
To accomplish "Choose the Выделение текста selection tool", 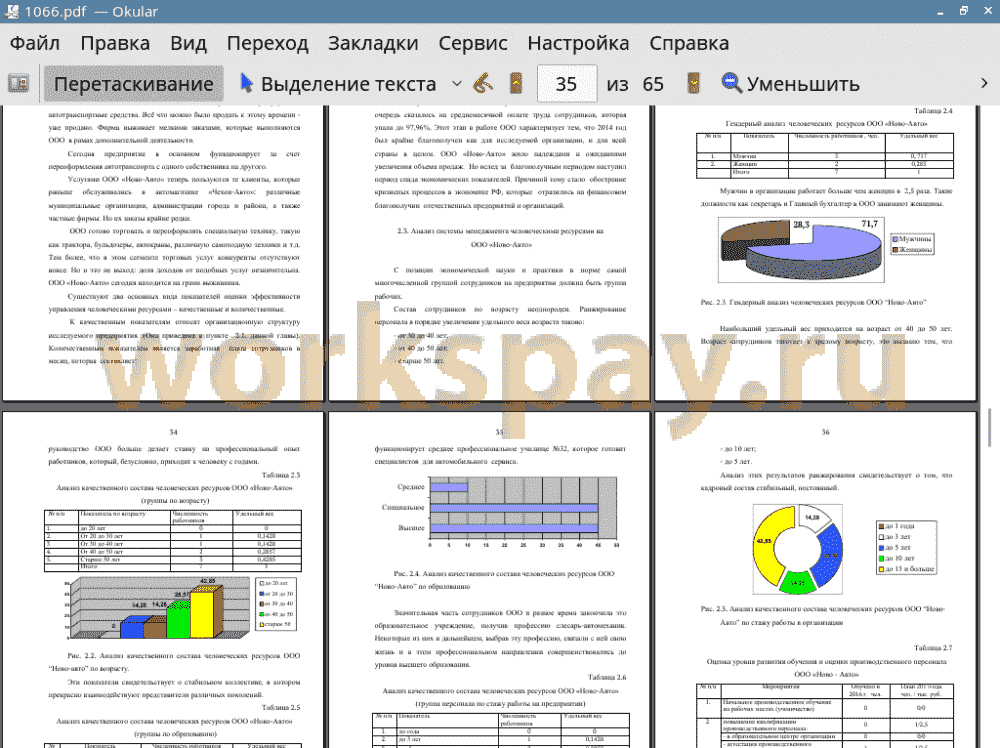I will pyautogui.click(x=338, y=84).
